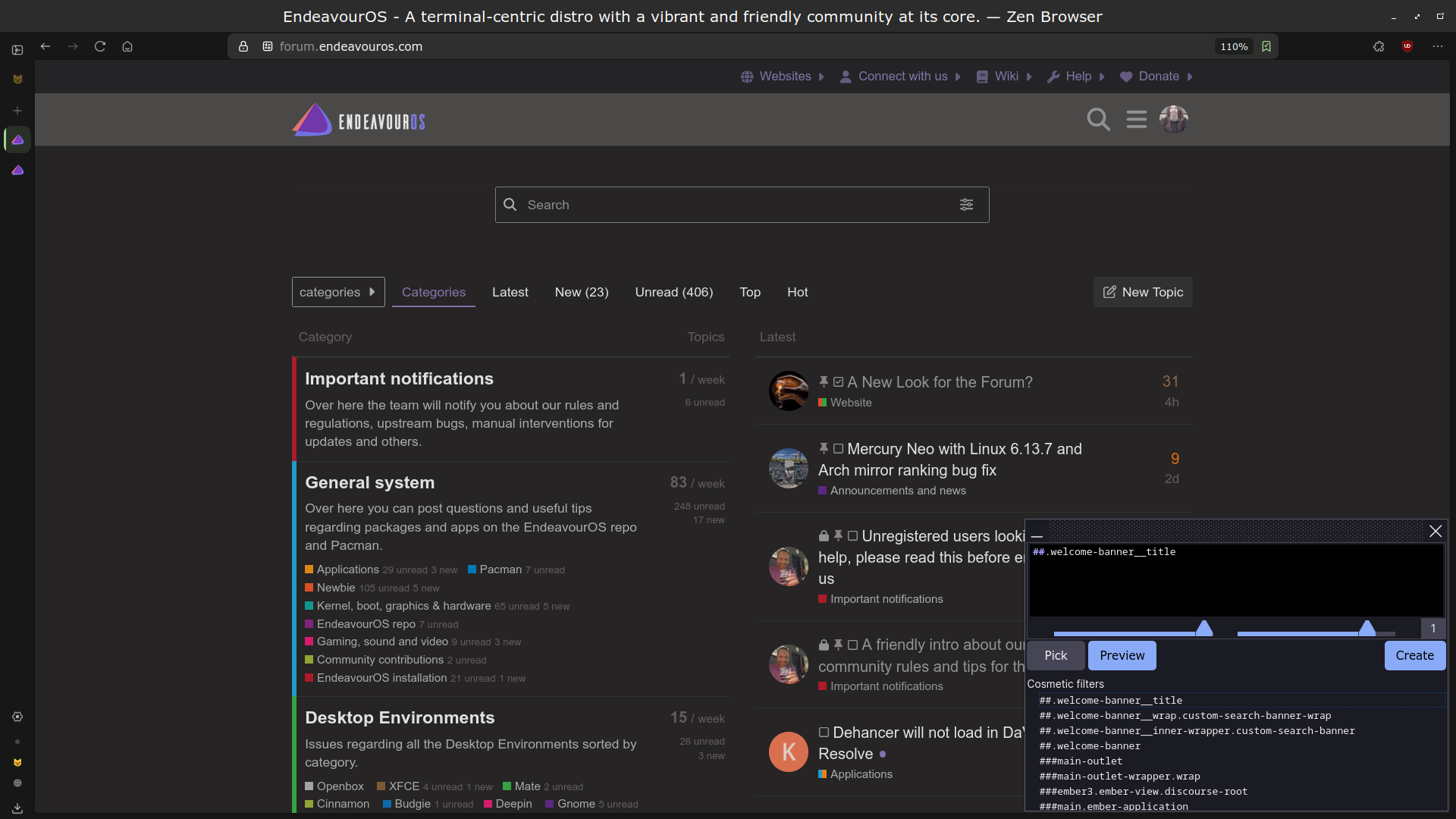Switch to the Hot tab
Viewport: 1456px width, 819px height.
[798, 292]
